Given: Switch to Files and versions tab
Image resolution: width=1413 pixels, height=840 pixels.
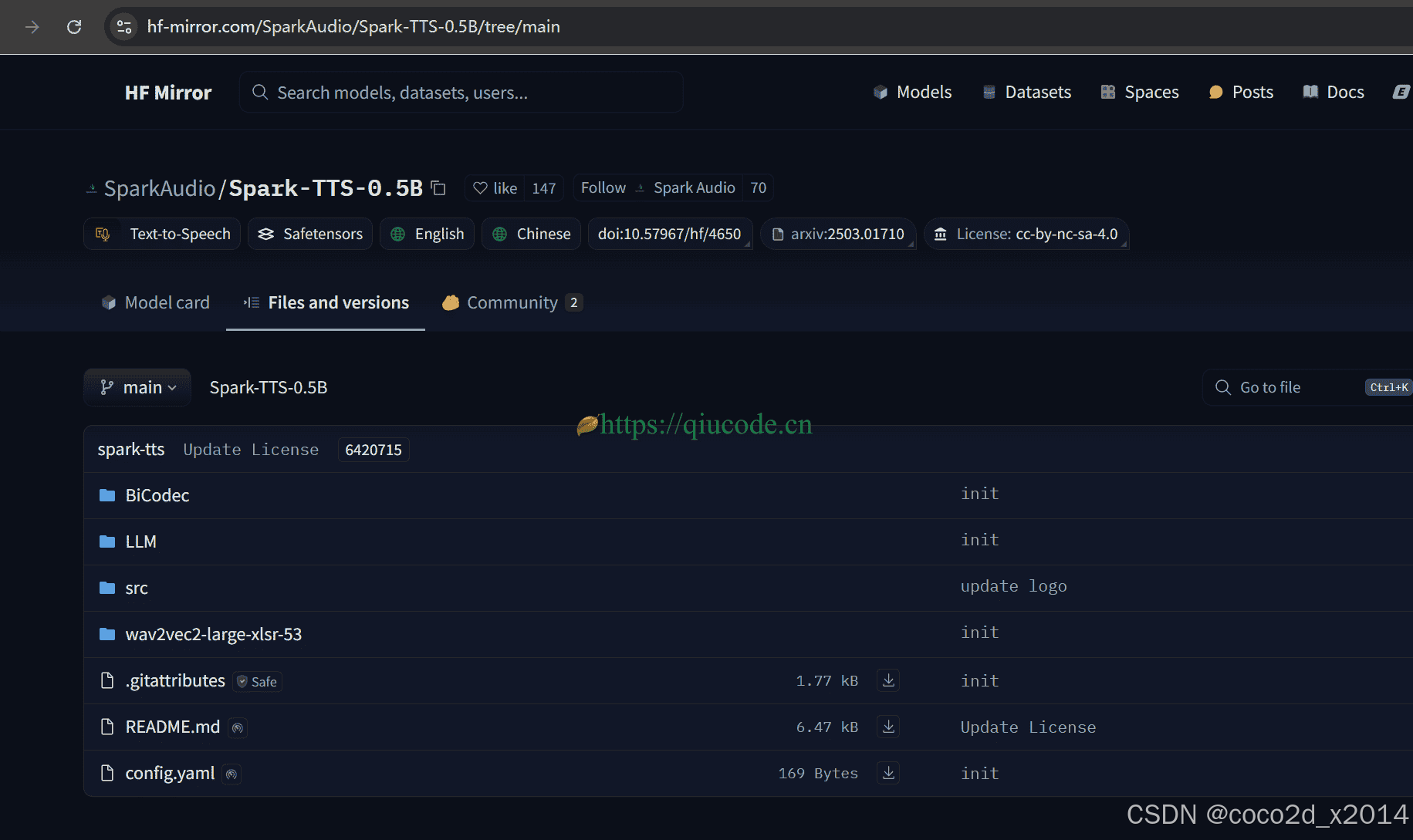Looking at the screenshot, I should 326,302.
